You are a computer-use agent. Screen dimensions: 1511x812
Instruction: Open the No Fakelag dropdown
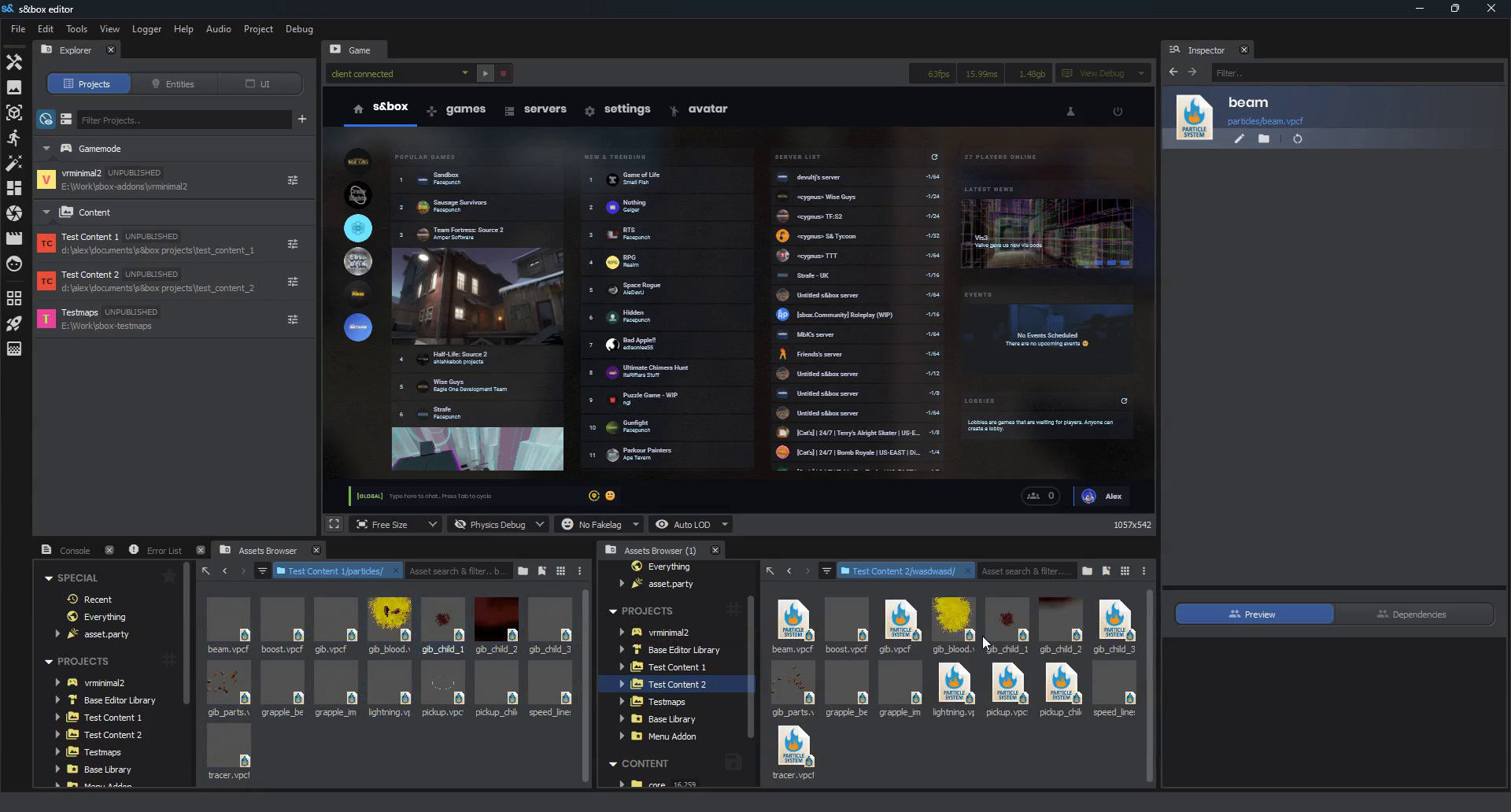tap(600, 525)
